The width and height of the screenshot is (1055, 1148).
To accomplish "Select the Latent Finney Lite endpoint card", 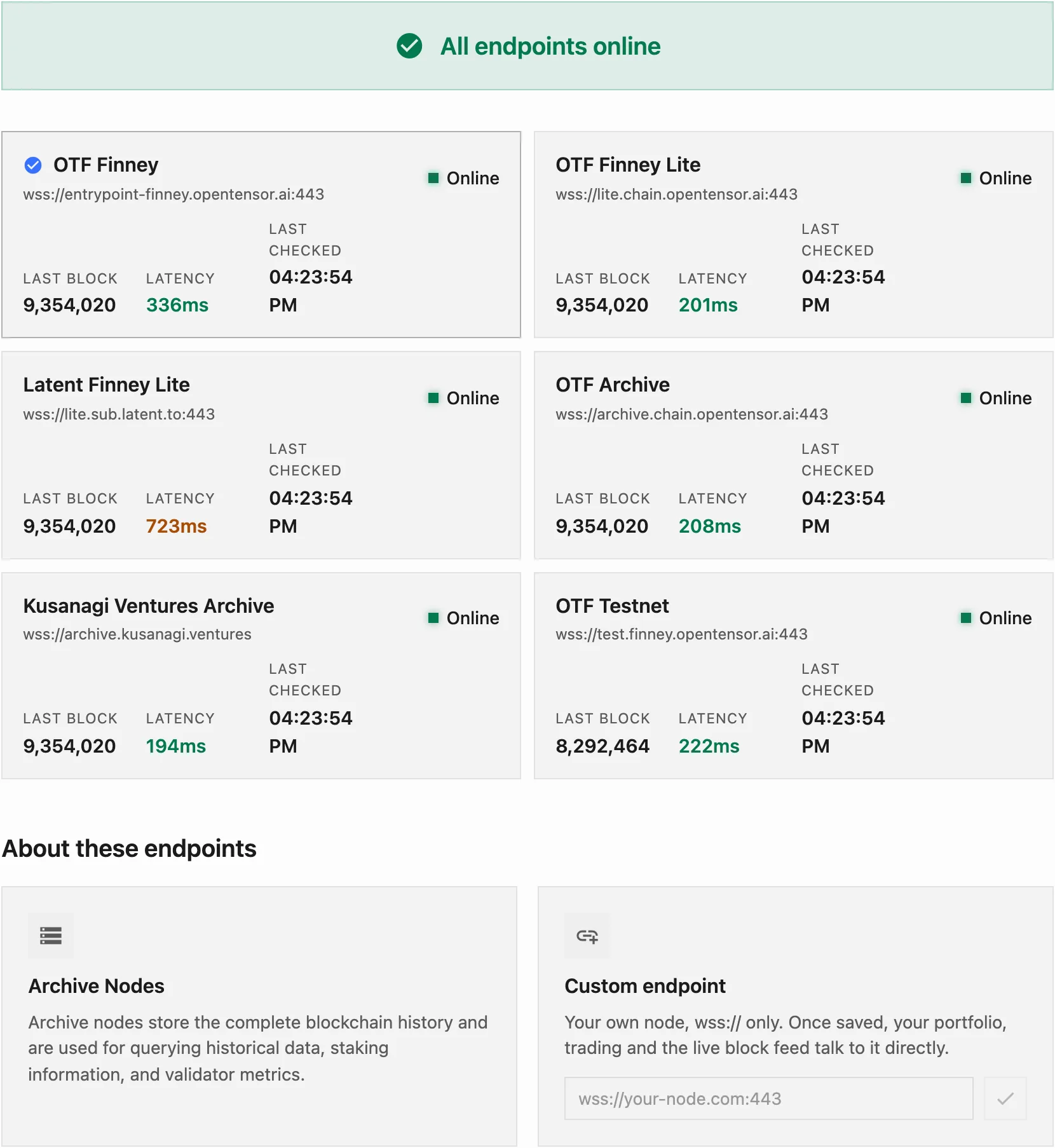I will click(261, 455).
